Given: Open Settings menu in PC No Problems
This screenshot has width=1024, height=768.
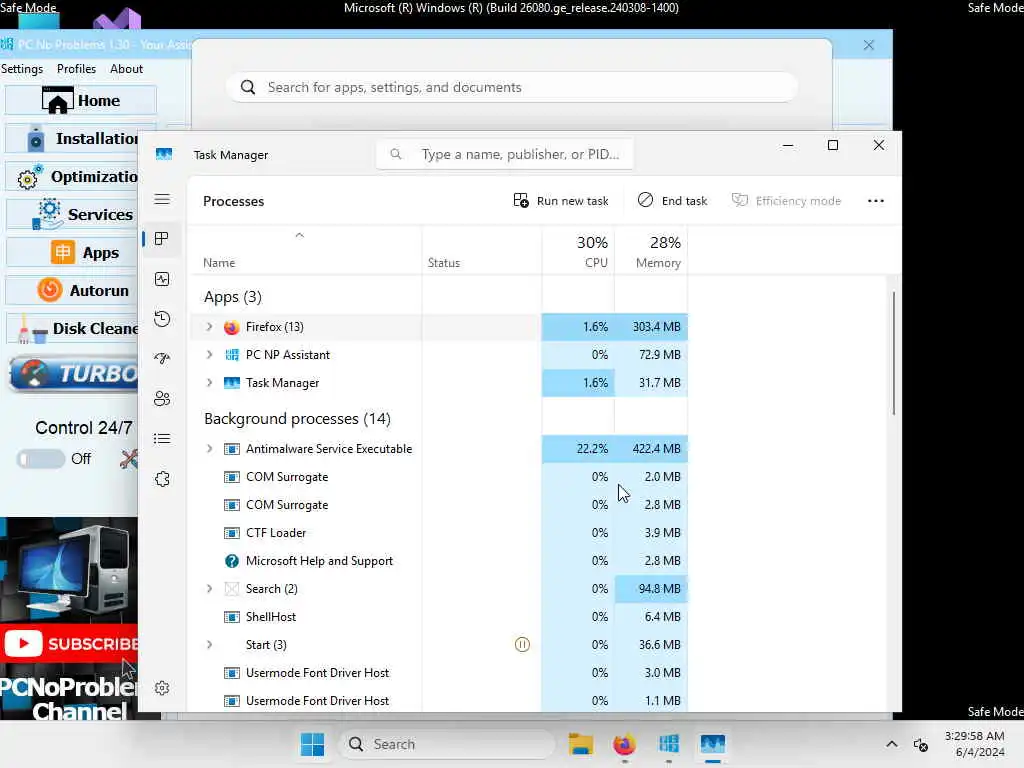Looking at the screenshot, I should point(22,69).
